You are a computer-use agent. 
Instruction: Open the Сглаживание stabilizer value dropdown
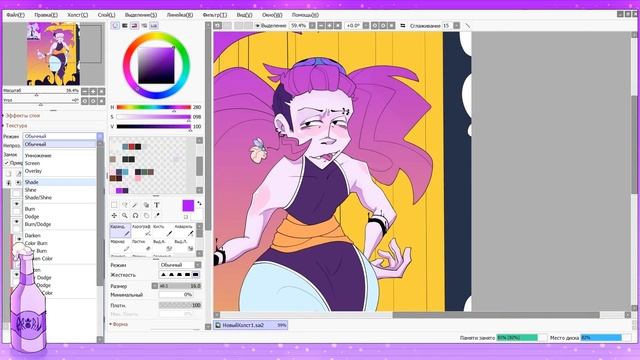(456, 26)
